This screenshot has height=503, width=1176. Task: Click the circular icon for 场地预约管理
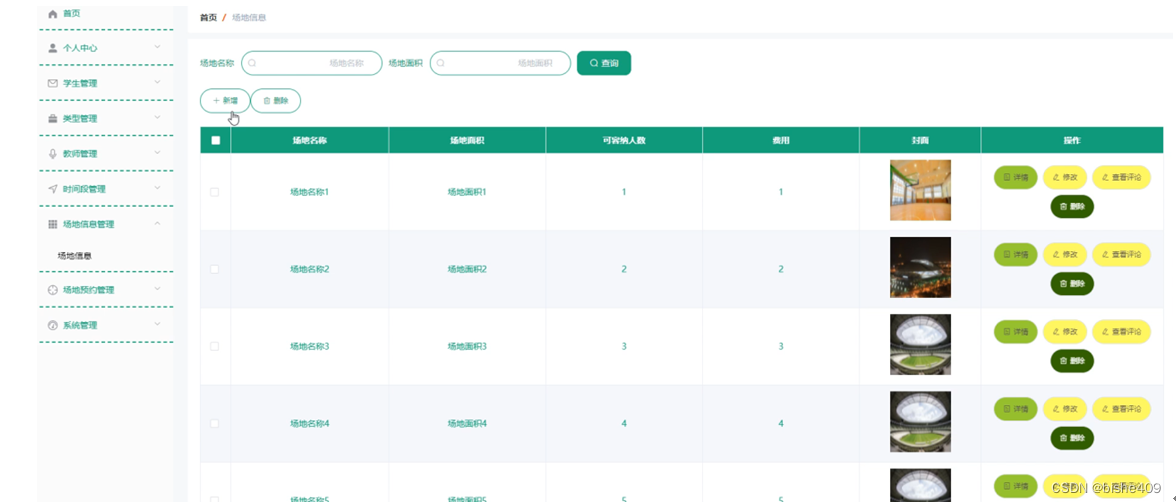coord(52,290)
